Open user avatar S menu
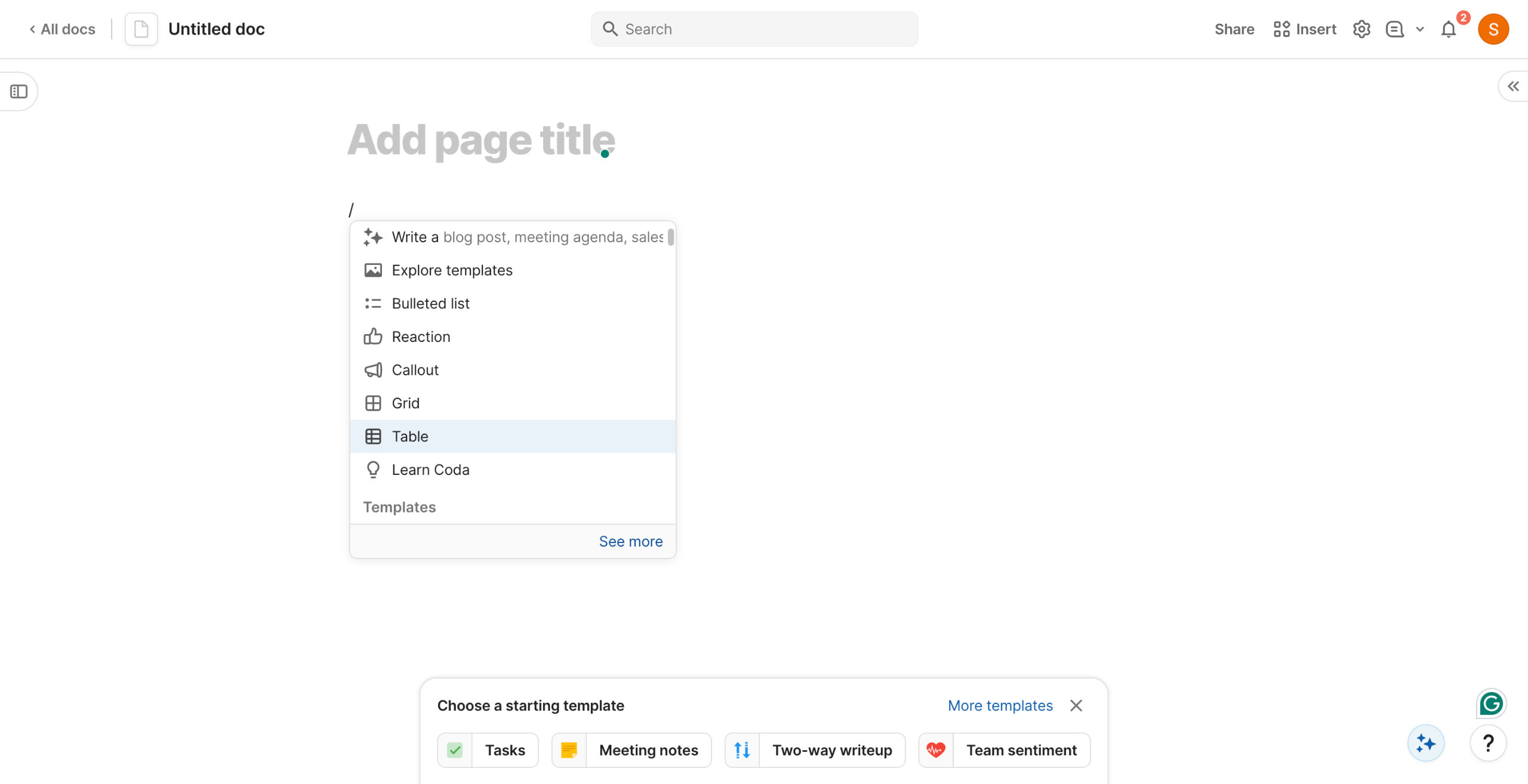This screenshot has width=1528, height=784. pos(1493,29)
